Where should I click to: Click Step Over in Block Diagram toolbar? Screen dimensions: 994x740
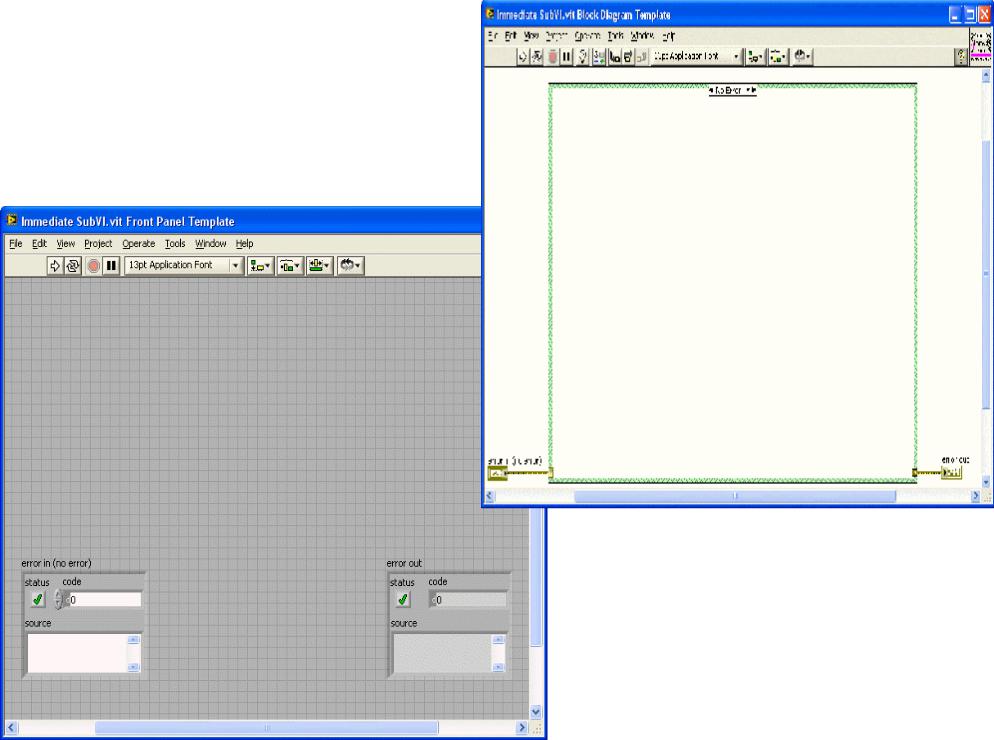pyautogui.click(x=628, y=57)
